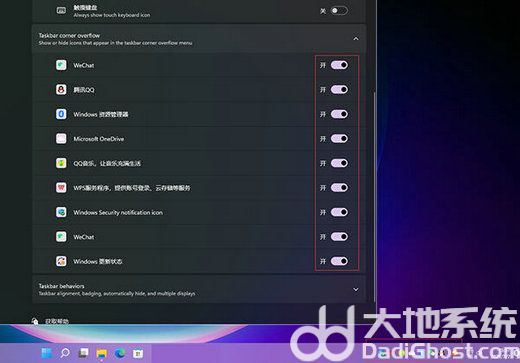This screenshot has height=363, width=520.
Task: Click the 获取帮助 help icon
Action: pos(35,321)
